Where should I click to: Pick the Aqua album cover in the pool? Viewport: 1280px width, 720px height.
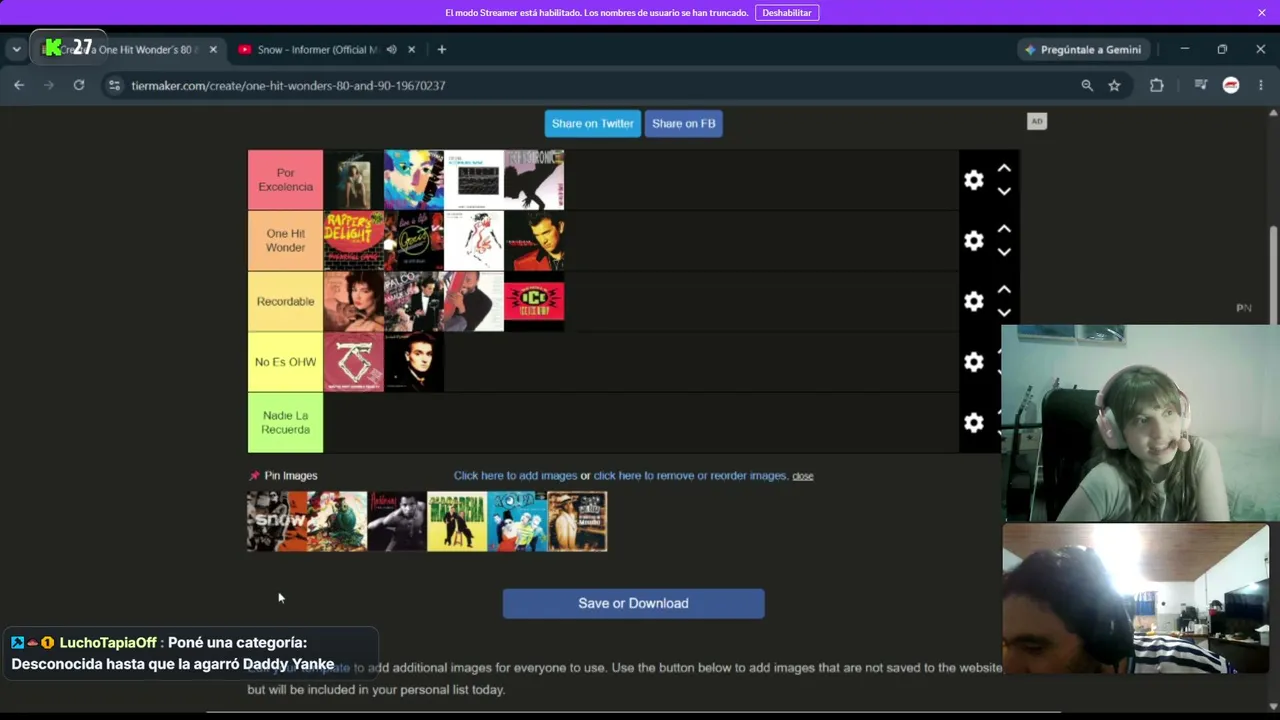(x=517, y=521)
